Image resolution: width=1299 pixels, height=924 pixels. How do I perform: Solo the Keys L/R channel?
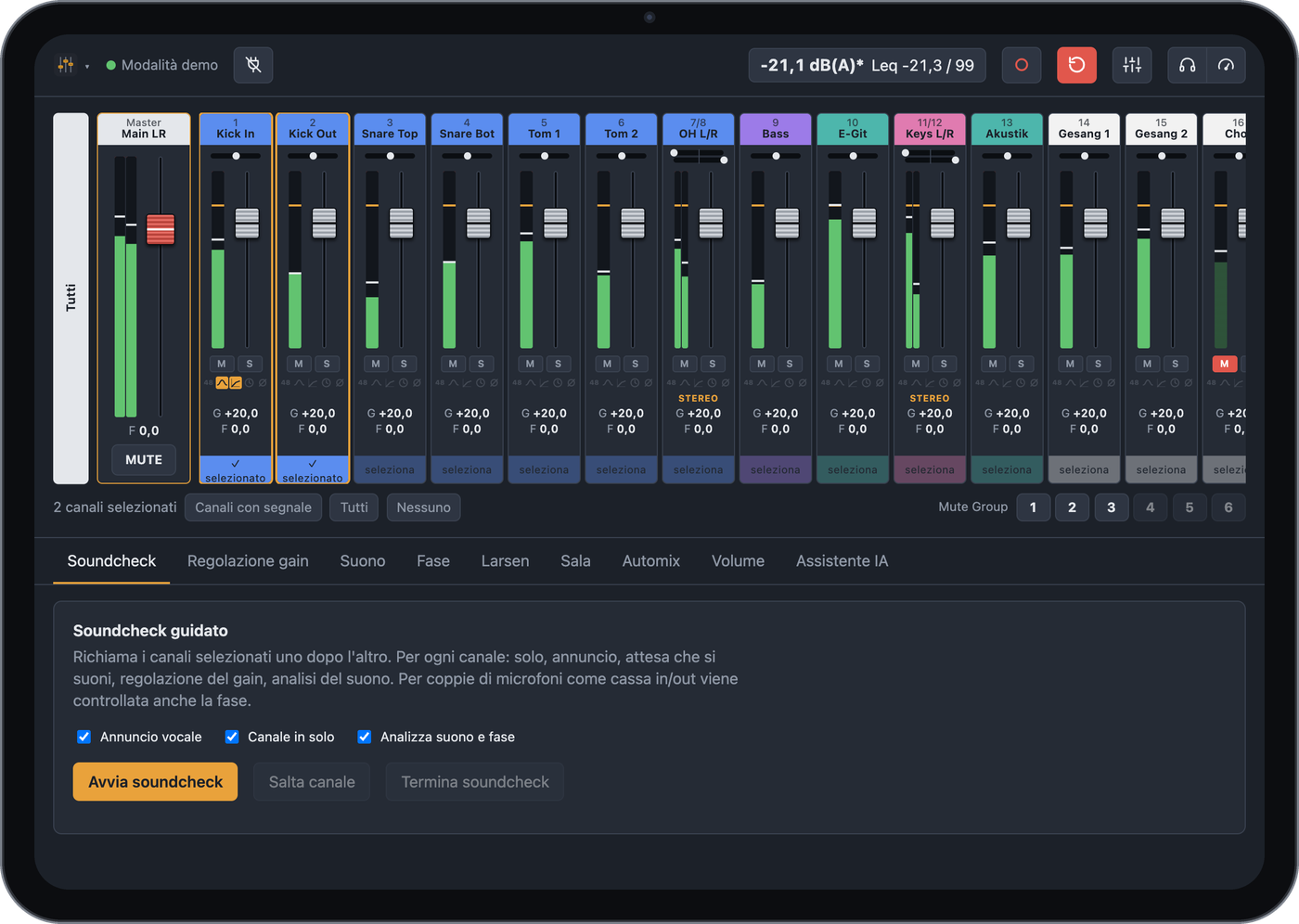pos(944,364)
